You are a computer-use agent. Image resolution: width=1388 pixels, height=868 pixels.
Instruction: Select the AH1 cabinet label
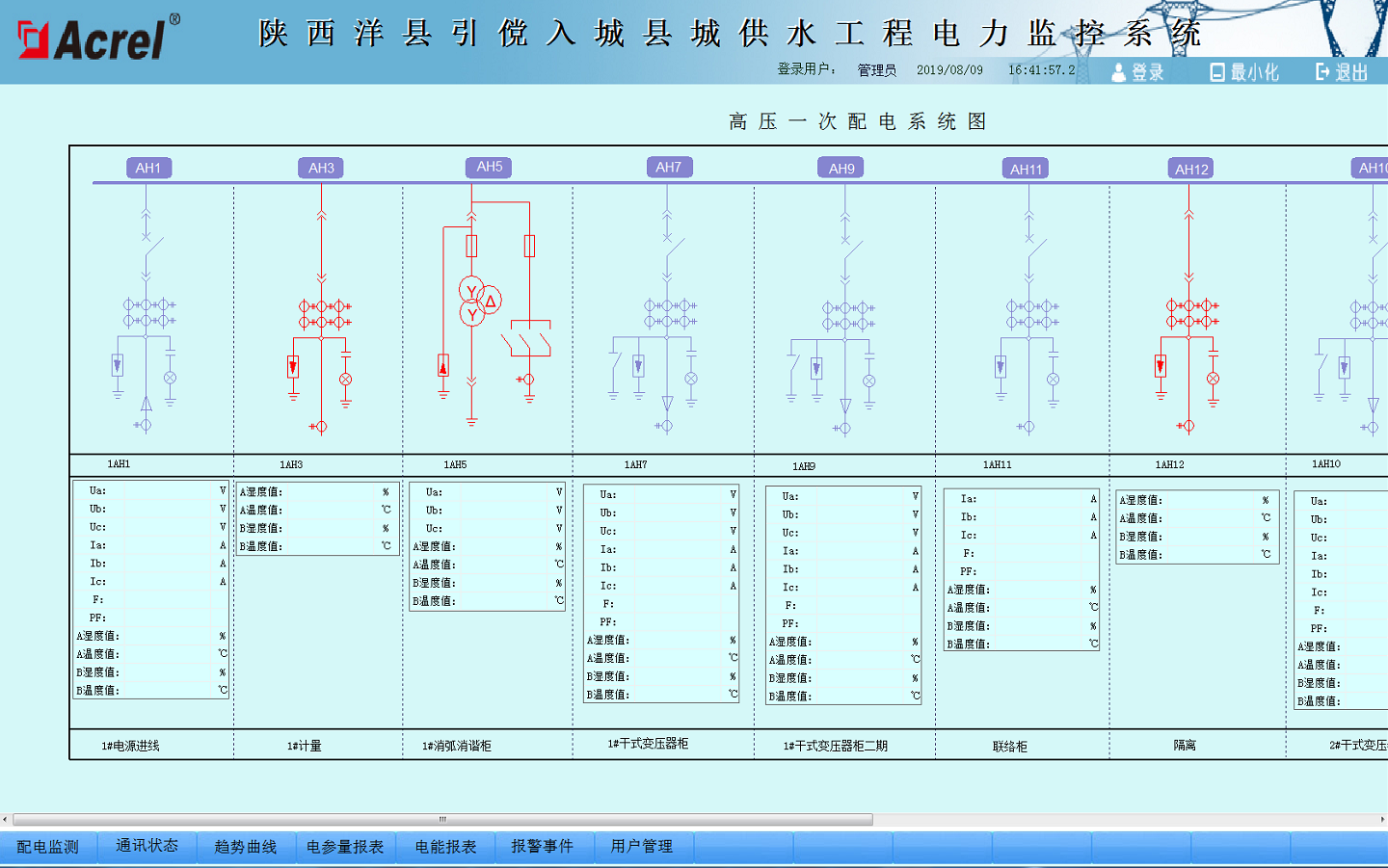(x=148, y=168)
